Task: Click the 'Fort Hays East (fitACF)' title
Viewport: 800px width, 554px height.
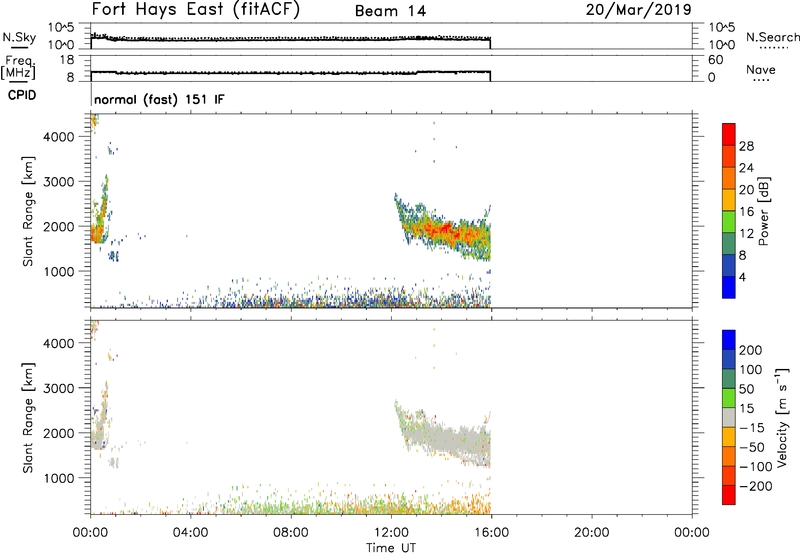Action: [195, 10]
